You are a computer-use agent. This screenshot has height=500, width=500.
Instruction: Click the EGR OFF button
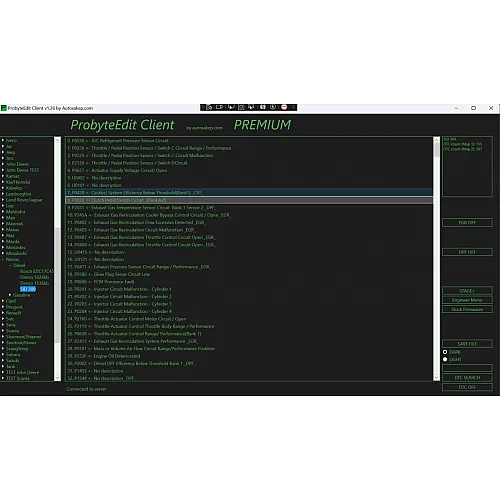tap(467, 223)
